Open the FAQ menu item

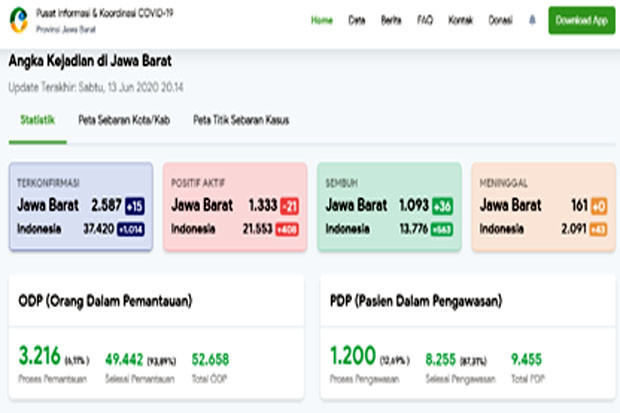pos(425,20)
